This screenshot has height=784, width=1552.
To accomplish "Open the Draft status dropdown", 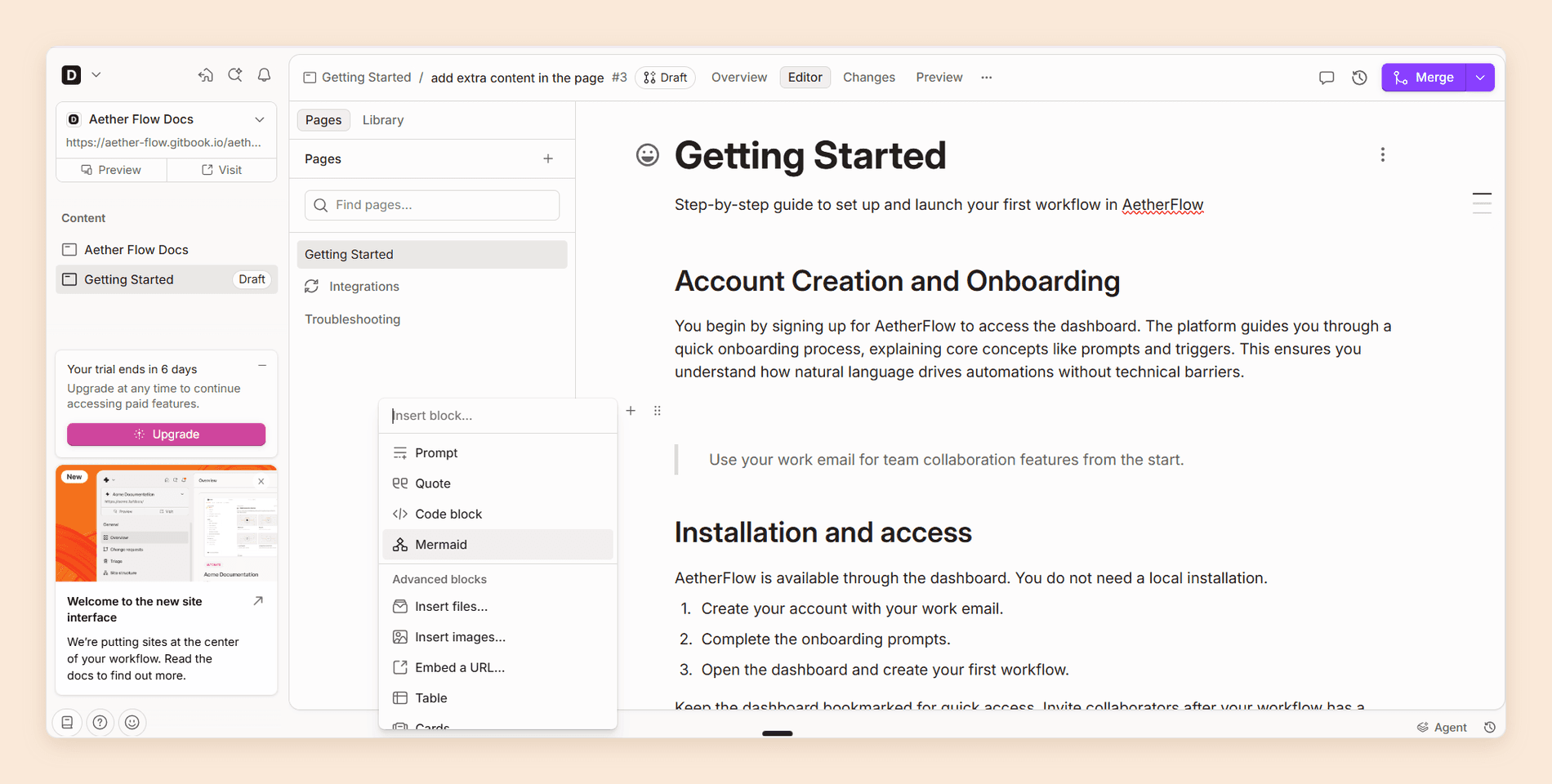I will pyautogui.click(x=665, y=78).
